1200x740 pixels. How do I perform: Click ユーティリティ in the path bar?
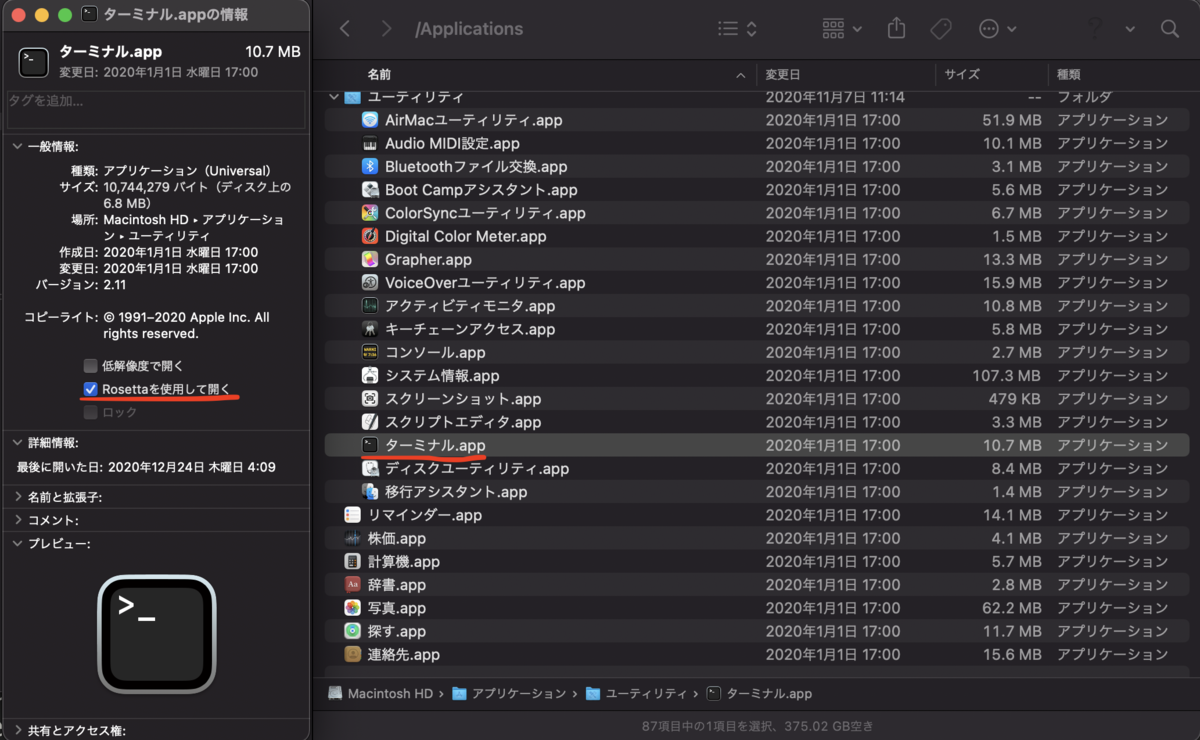click(637, 693)
